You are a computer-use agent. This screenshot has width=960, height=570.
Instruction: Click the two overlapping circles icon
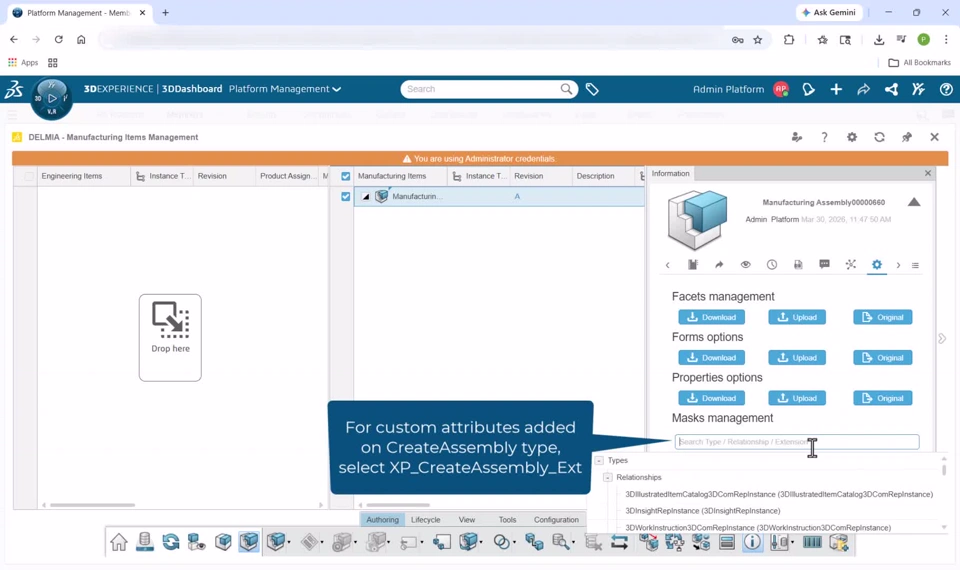pyautogui.click(x=501, y=542)
